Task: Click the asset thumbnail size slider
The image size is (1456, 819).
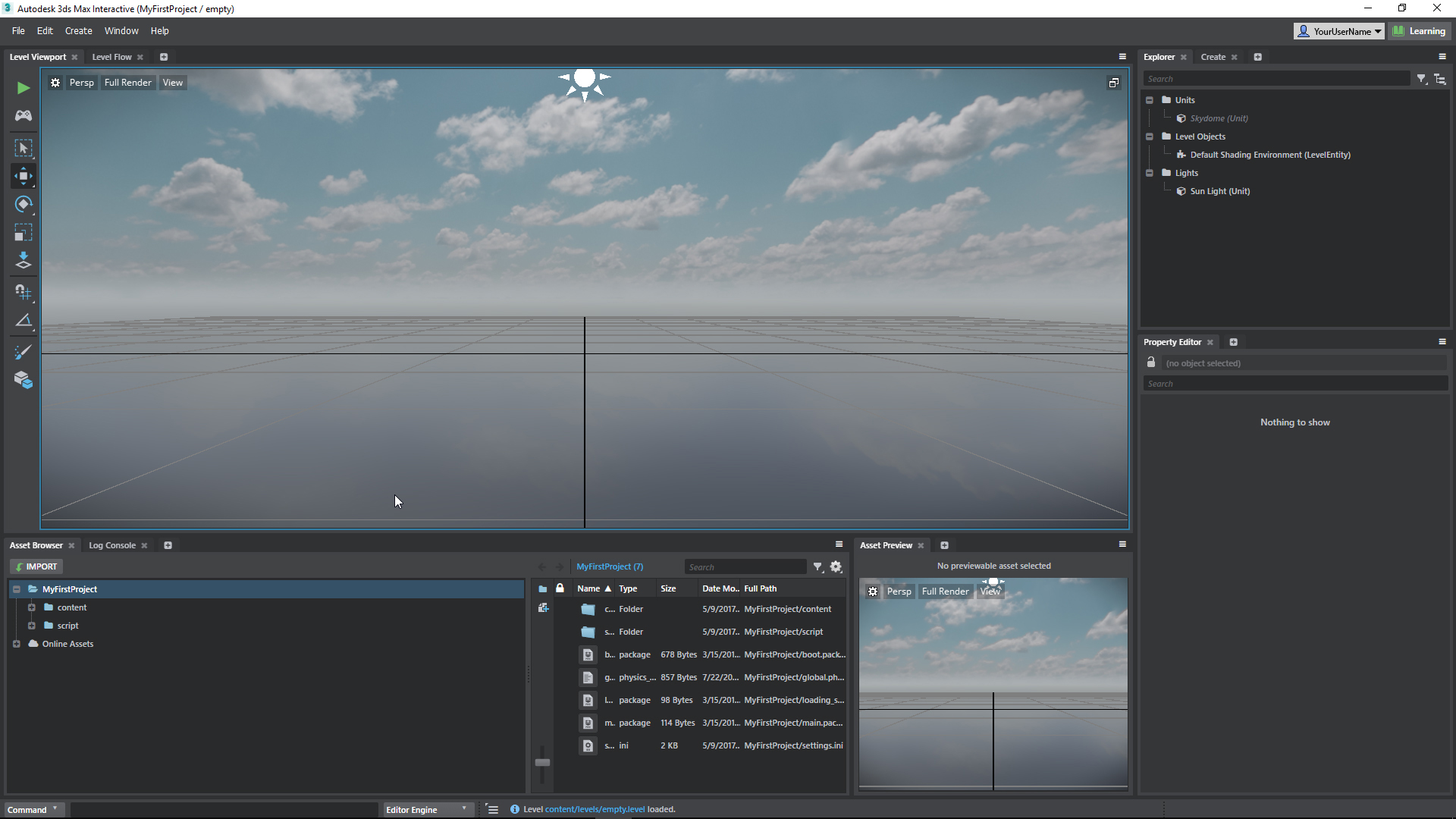Action: [x=542, y=762]
